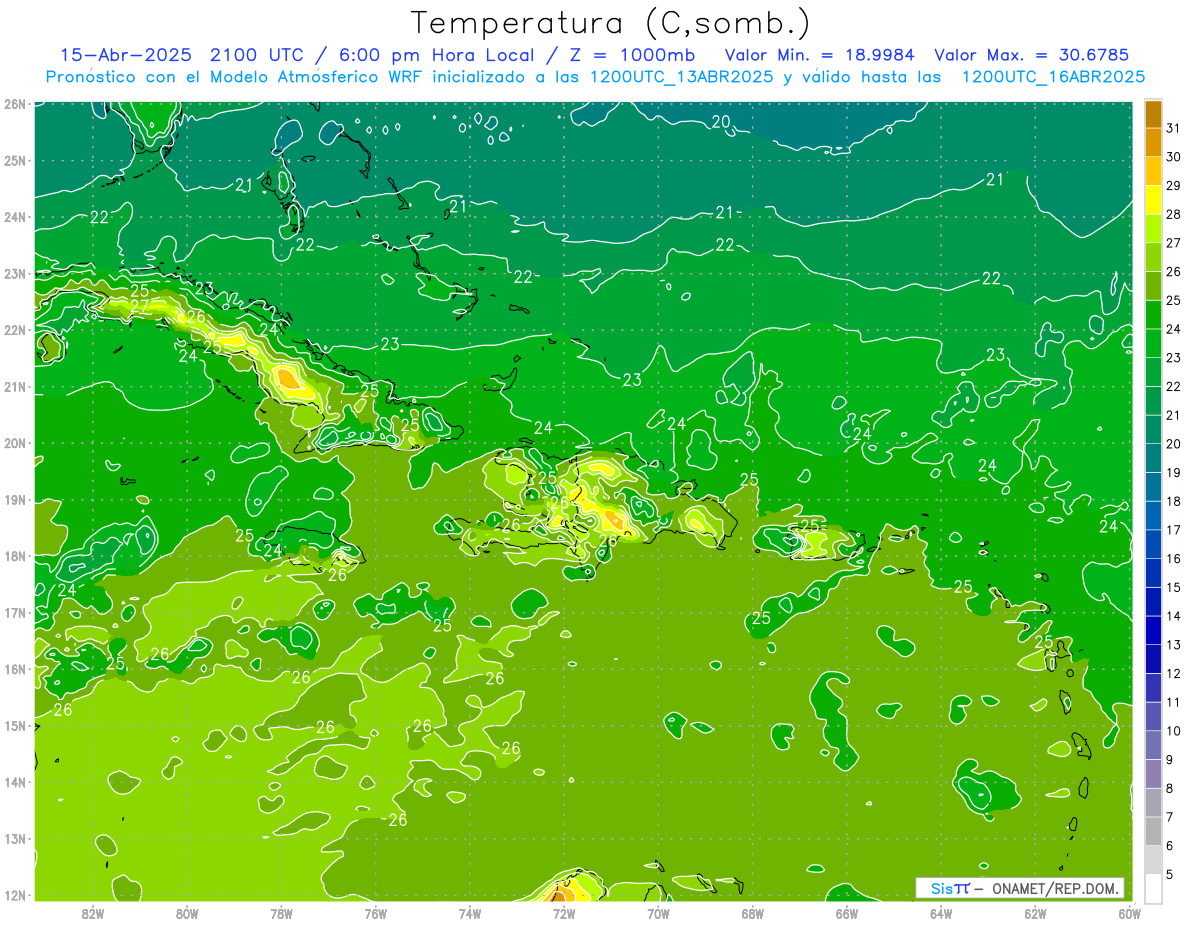Click the "82W" longitude axis label

pyautogui.click(x=93, y=913)
